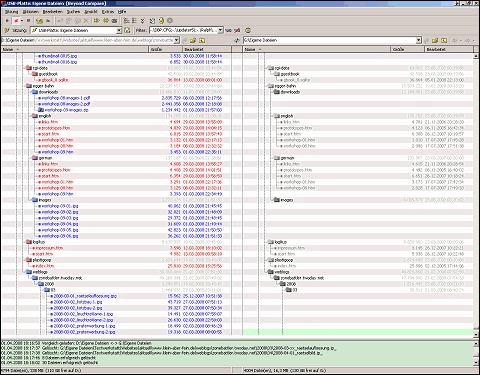Open dropdown arrow beside Show Differences button

(22, 21)
